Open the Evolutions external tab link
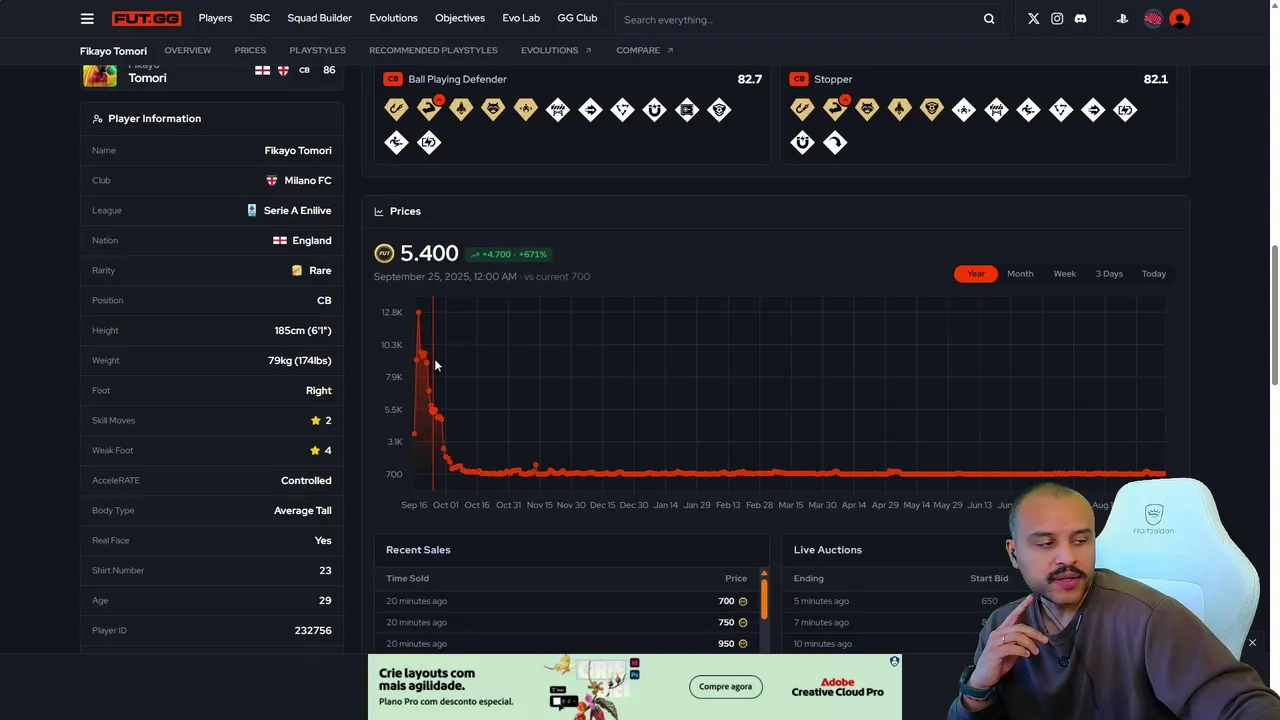 coord(556,50)
